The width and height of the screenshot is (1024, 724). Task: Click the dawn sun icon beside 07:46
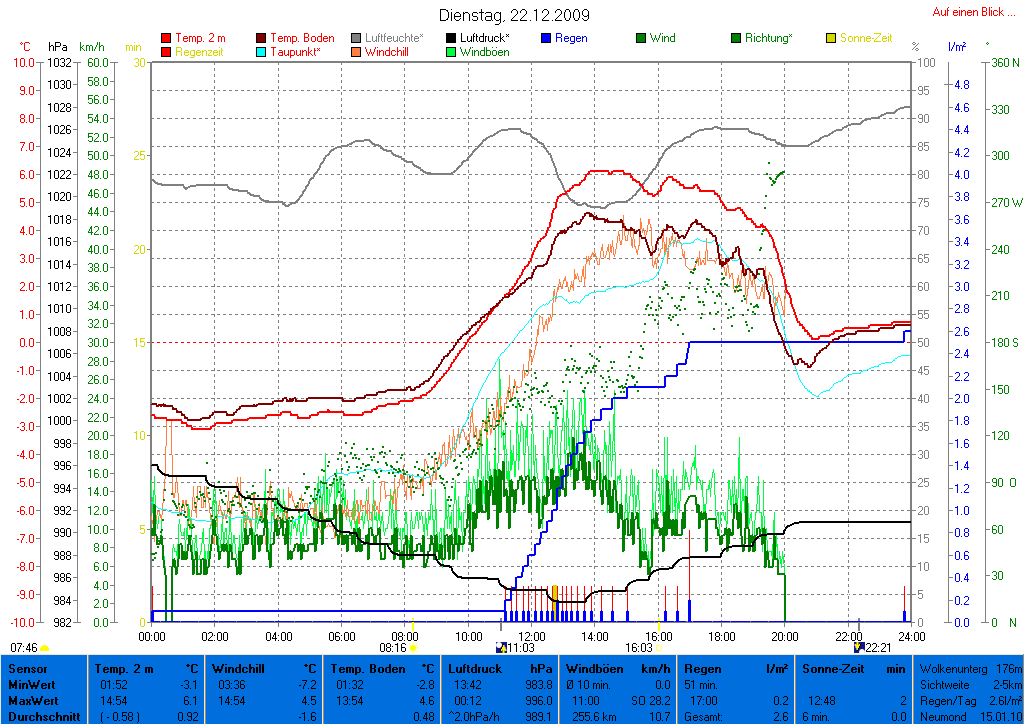pos(44,648)
